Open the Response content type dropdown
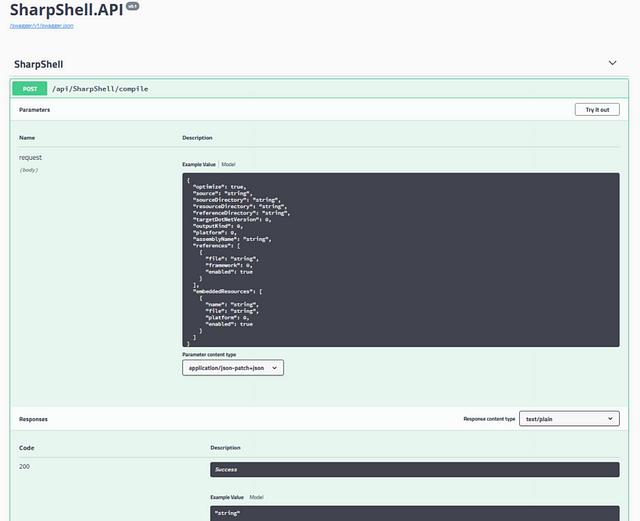Image resolution: width=640 pixels, height=521 pixels. coord(569,419)
